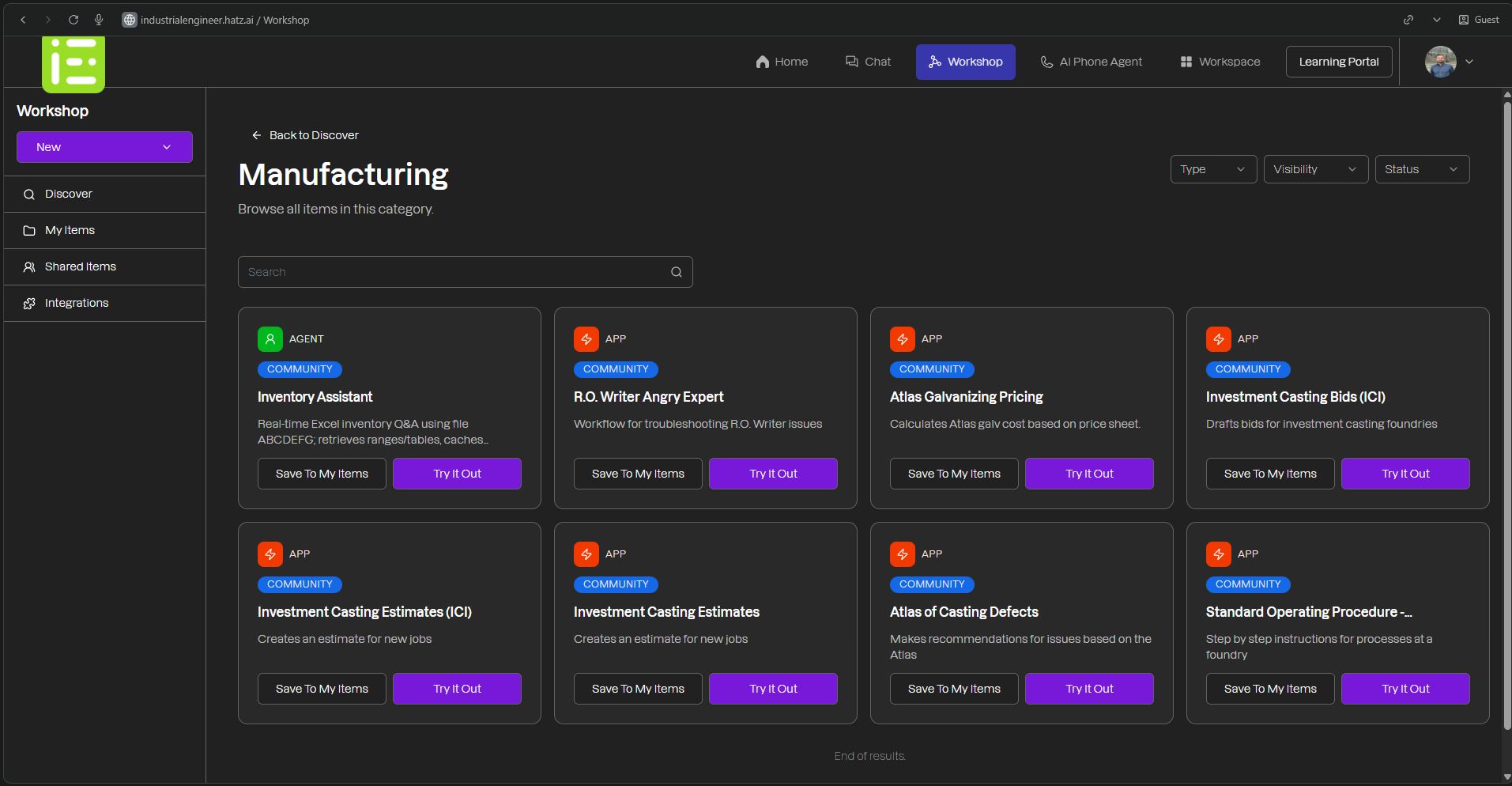
Task: Switch to the Chat tab
Action: tap(867, 62)
